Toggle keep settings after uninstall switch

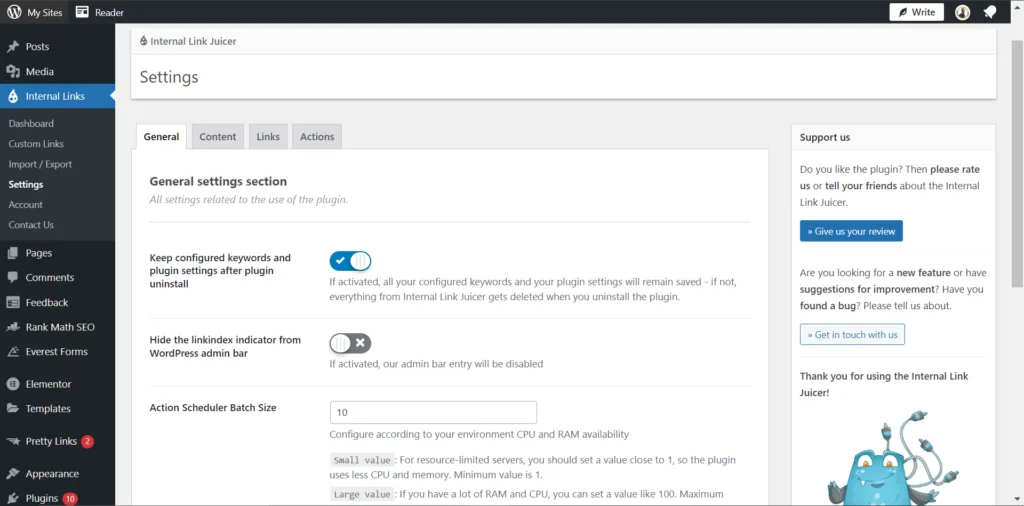pos(350,261)
